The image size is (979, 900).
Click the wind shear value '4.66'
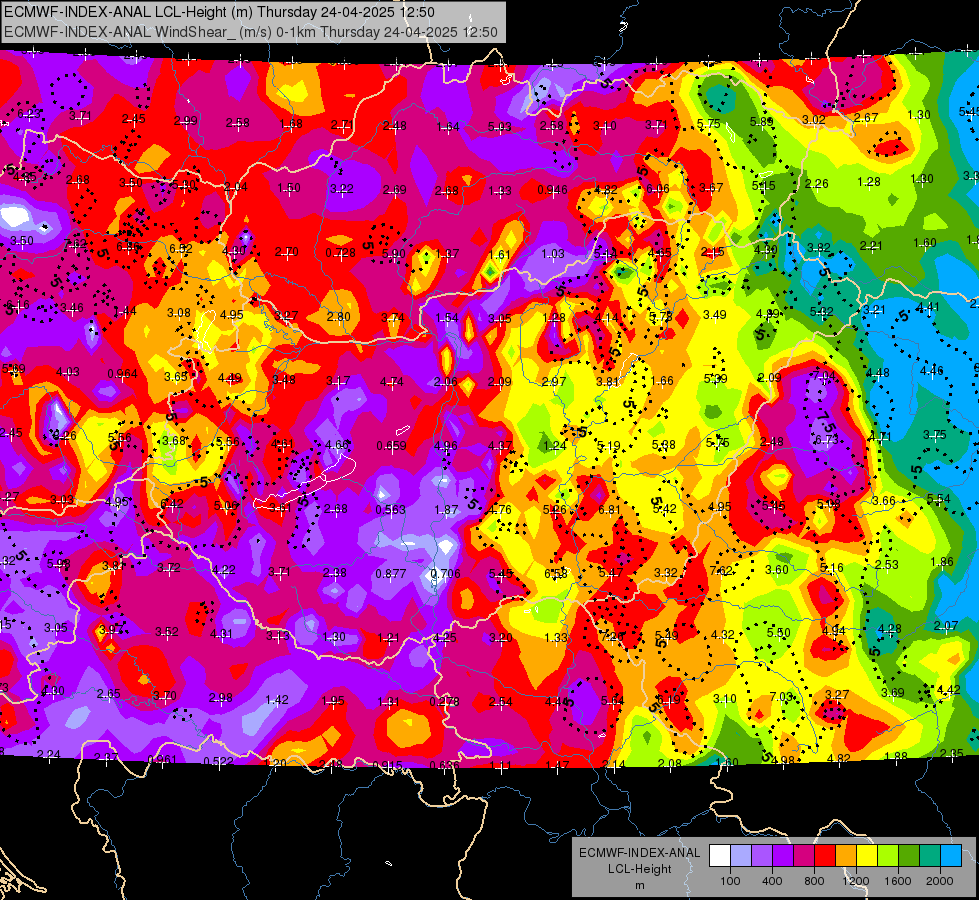pyautogui.click(x=337, y=445)
